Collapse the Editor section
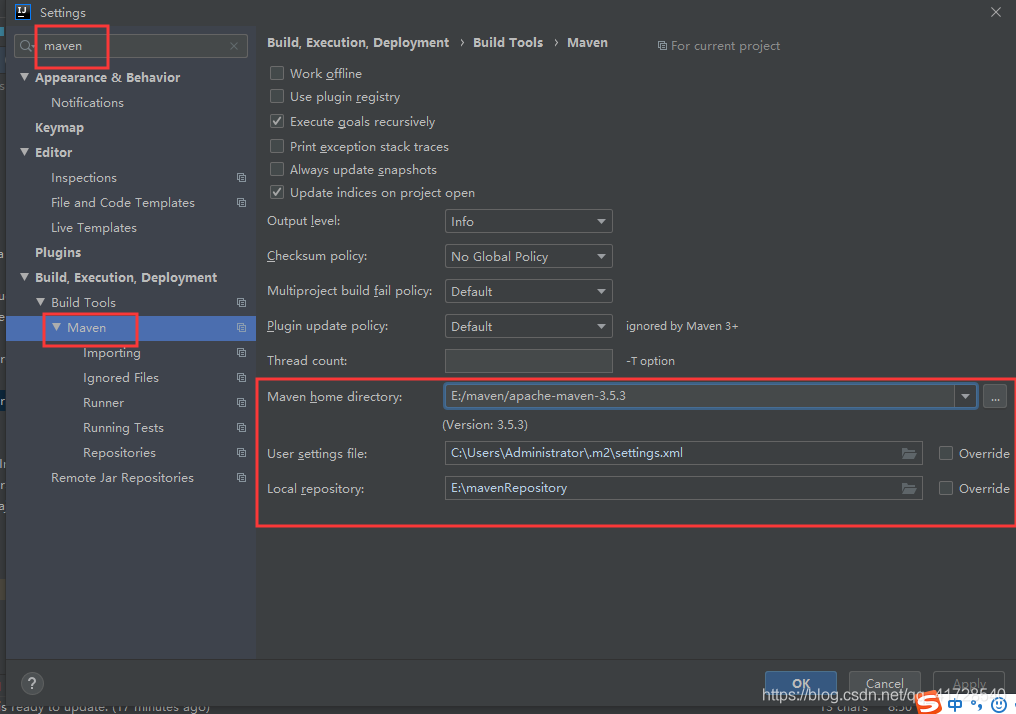 25,152
